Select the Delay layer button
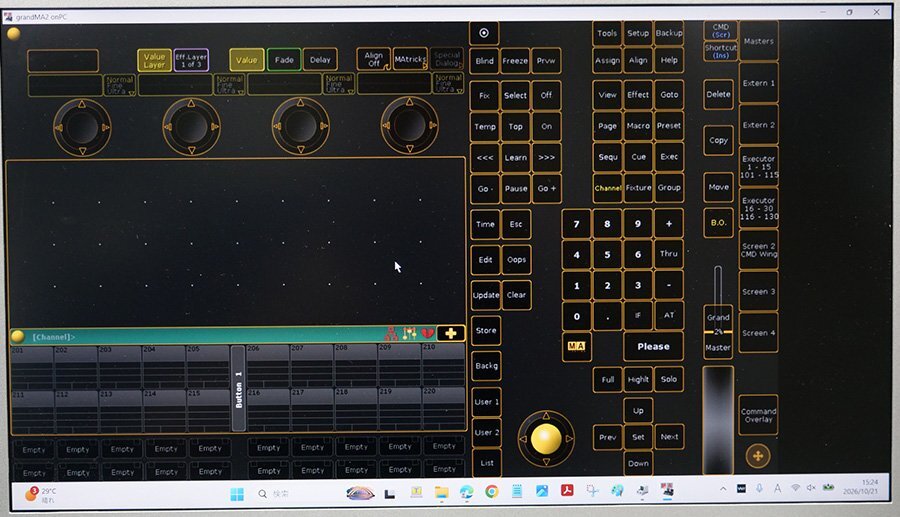This screenshot has height=517, width=900. pyautogui.click(x=320, y=60)
